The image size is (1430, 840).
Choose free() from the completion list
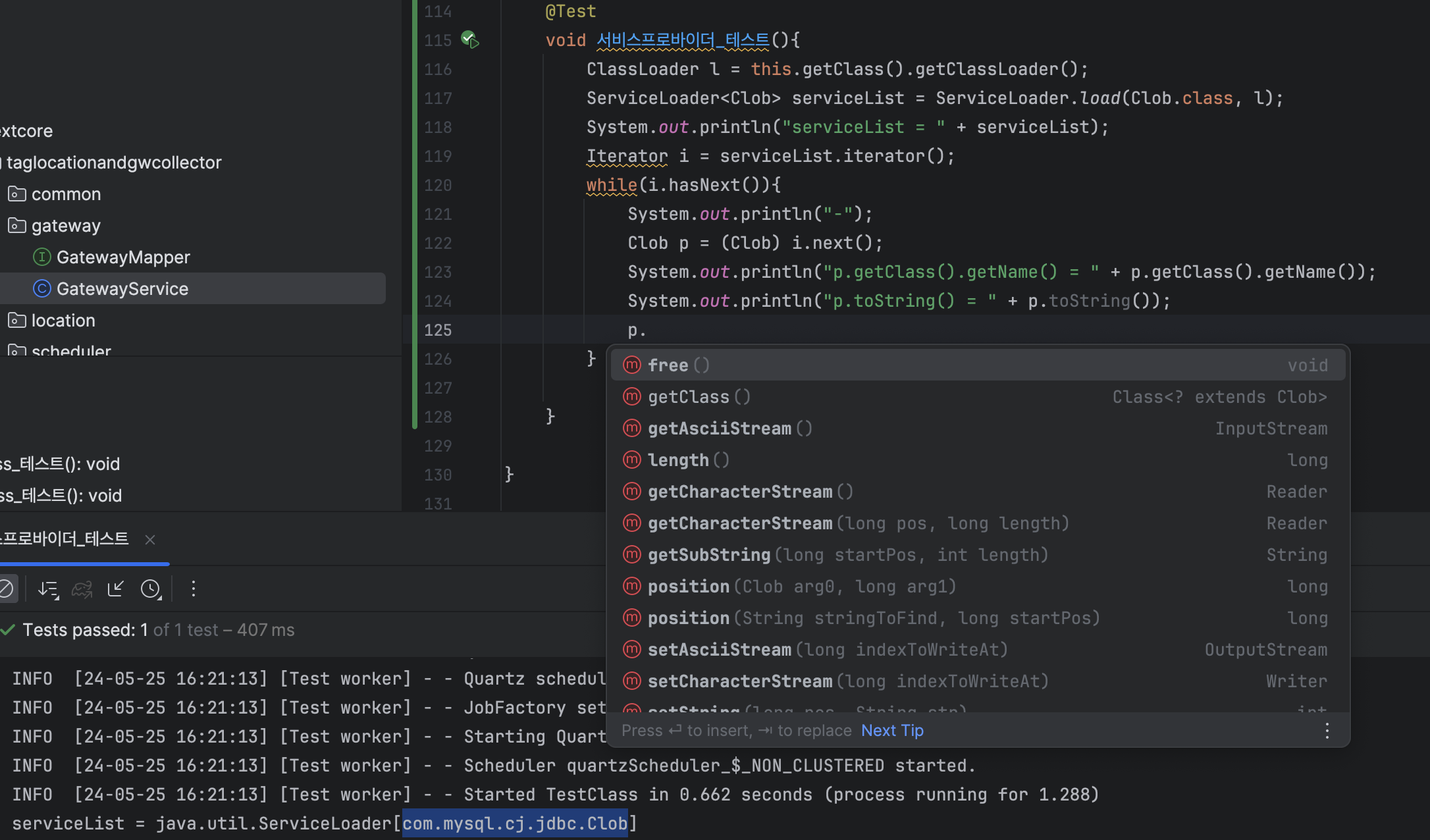coord(668,365)
